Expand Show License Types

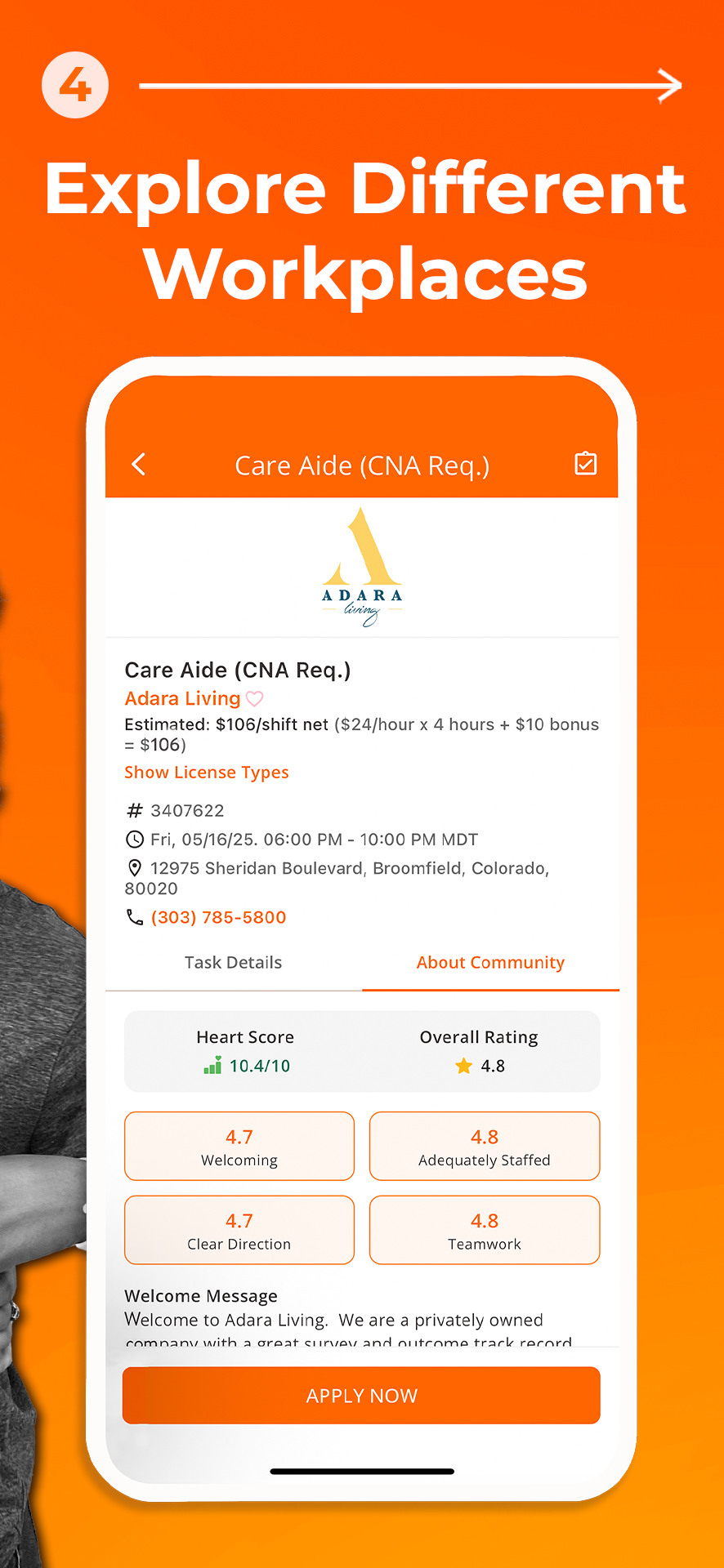(207, 773)
